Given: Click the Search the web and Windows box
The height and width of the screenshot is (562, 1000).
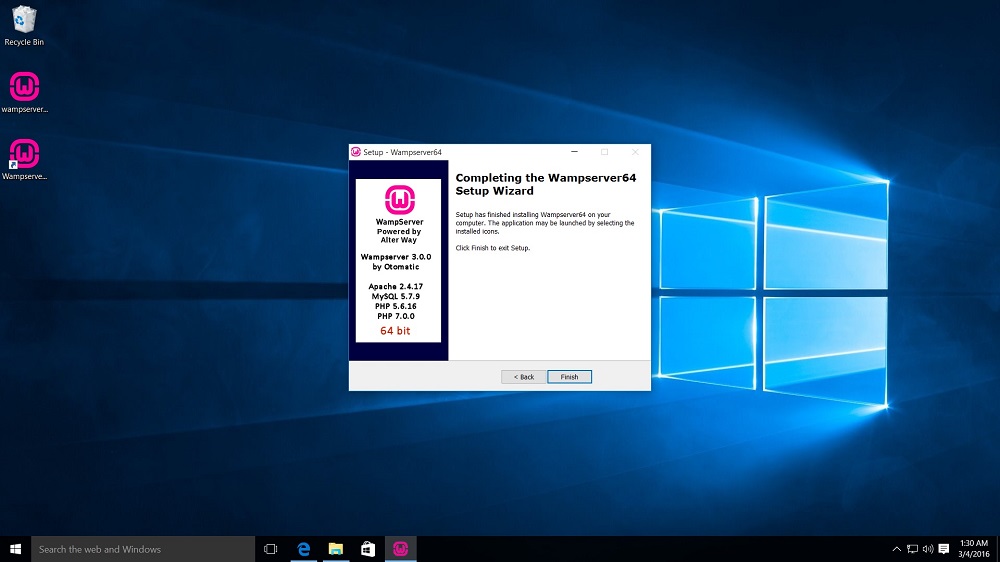Looking at the screenshot, I should 143,549.
